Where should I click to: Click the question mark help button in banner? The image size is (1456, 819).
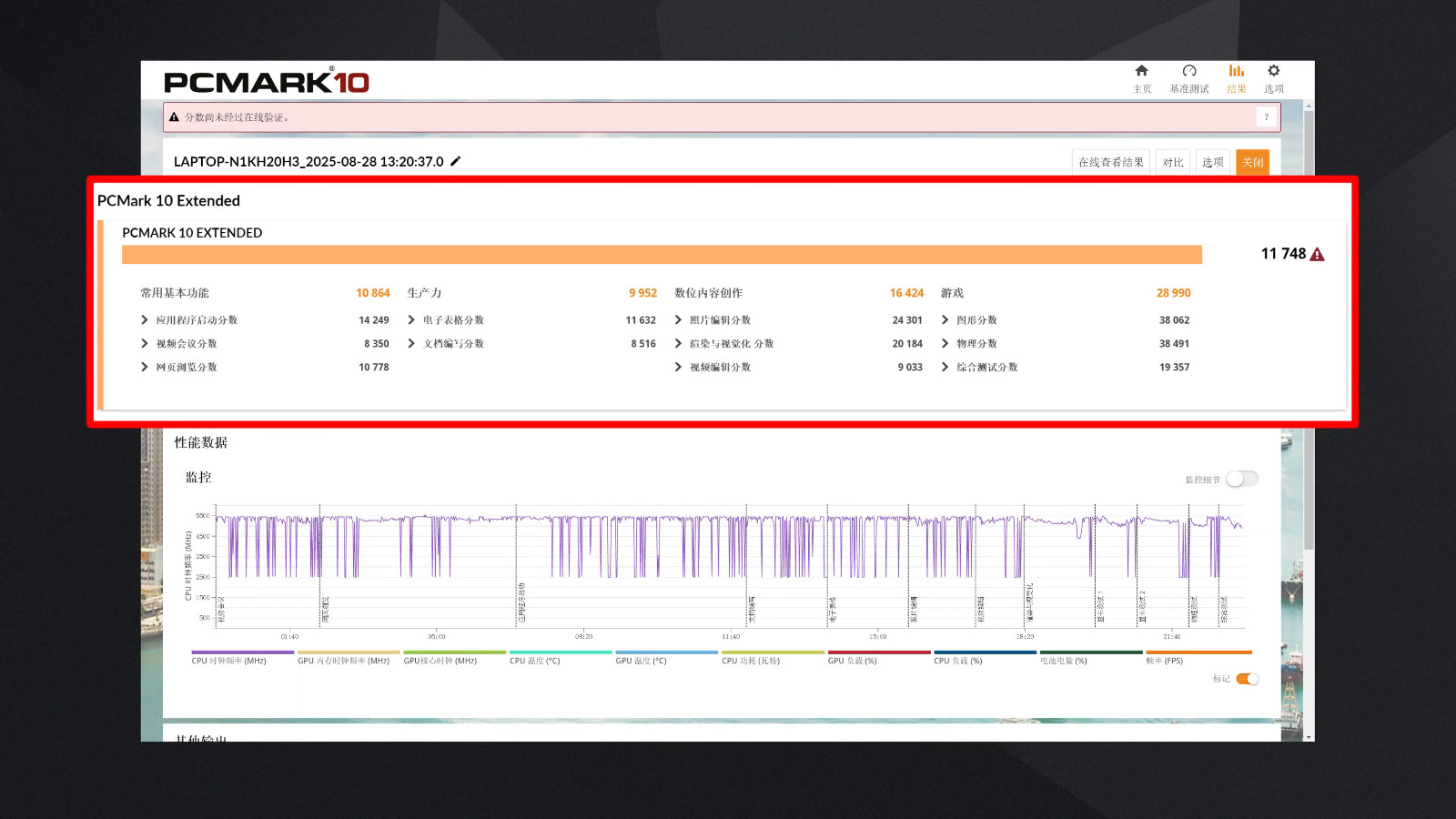(x=1266, y=116)
